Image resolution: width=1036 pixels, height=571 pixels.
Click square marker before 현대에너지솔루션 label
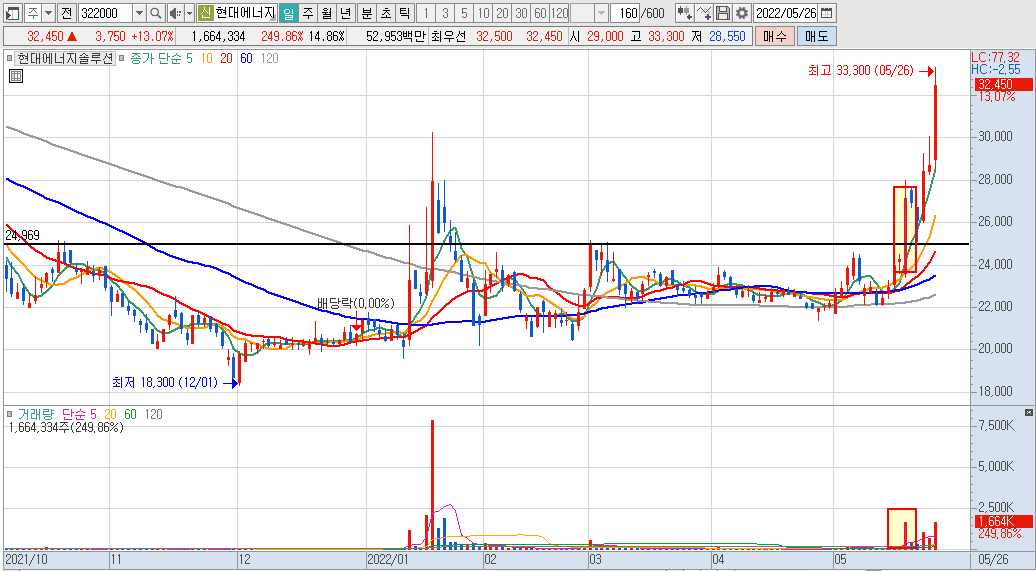(9, 59)
